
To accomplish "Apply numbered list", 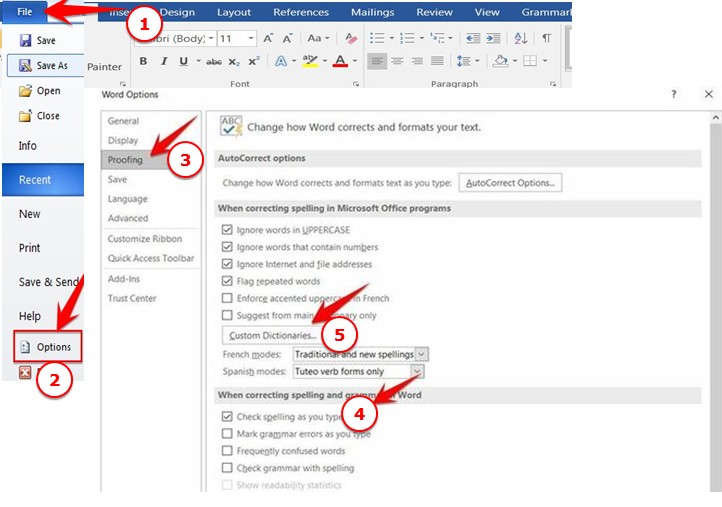I will point(407,38).
